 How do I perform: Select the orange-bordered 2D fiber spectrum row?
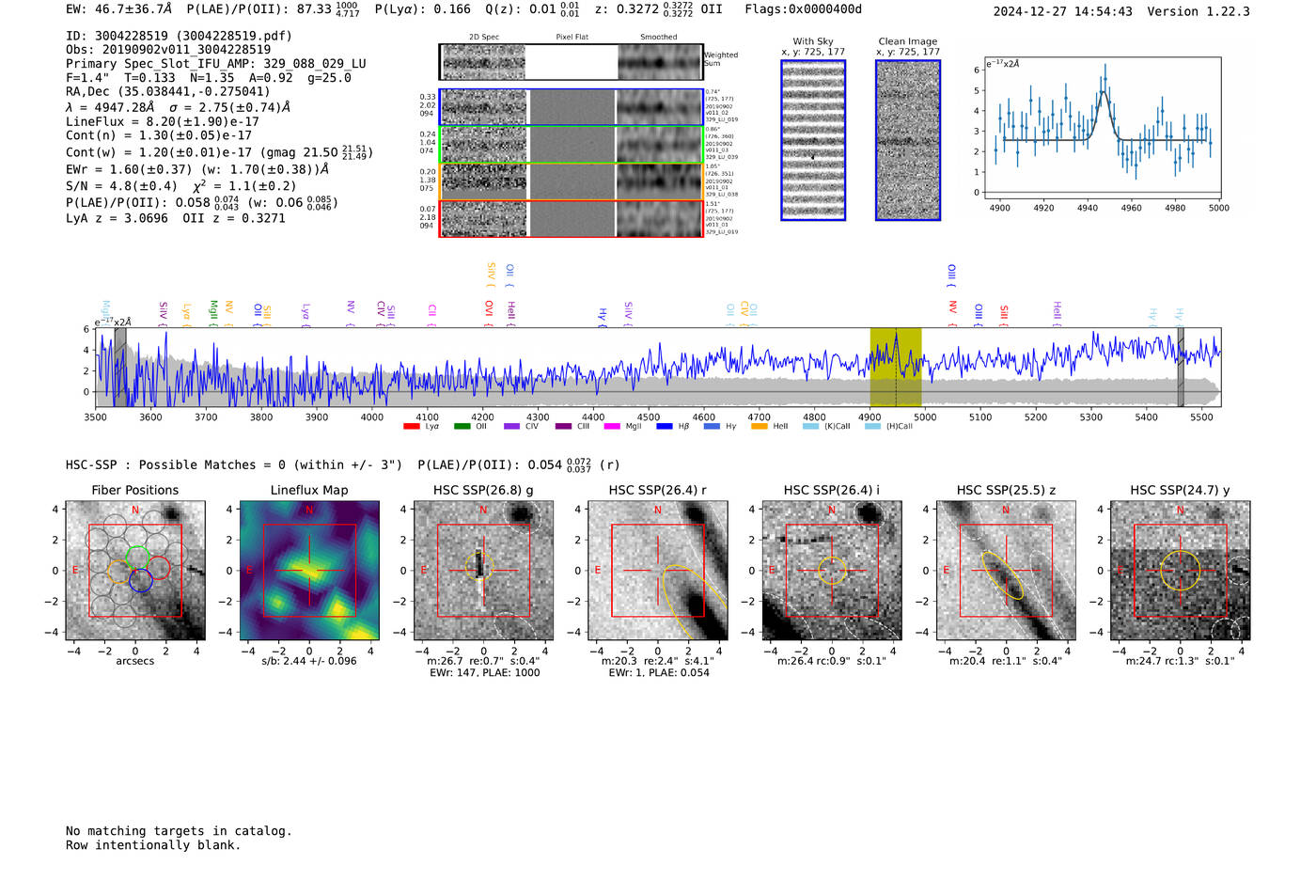(571, 181)
